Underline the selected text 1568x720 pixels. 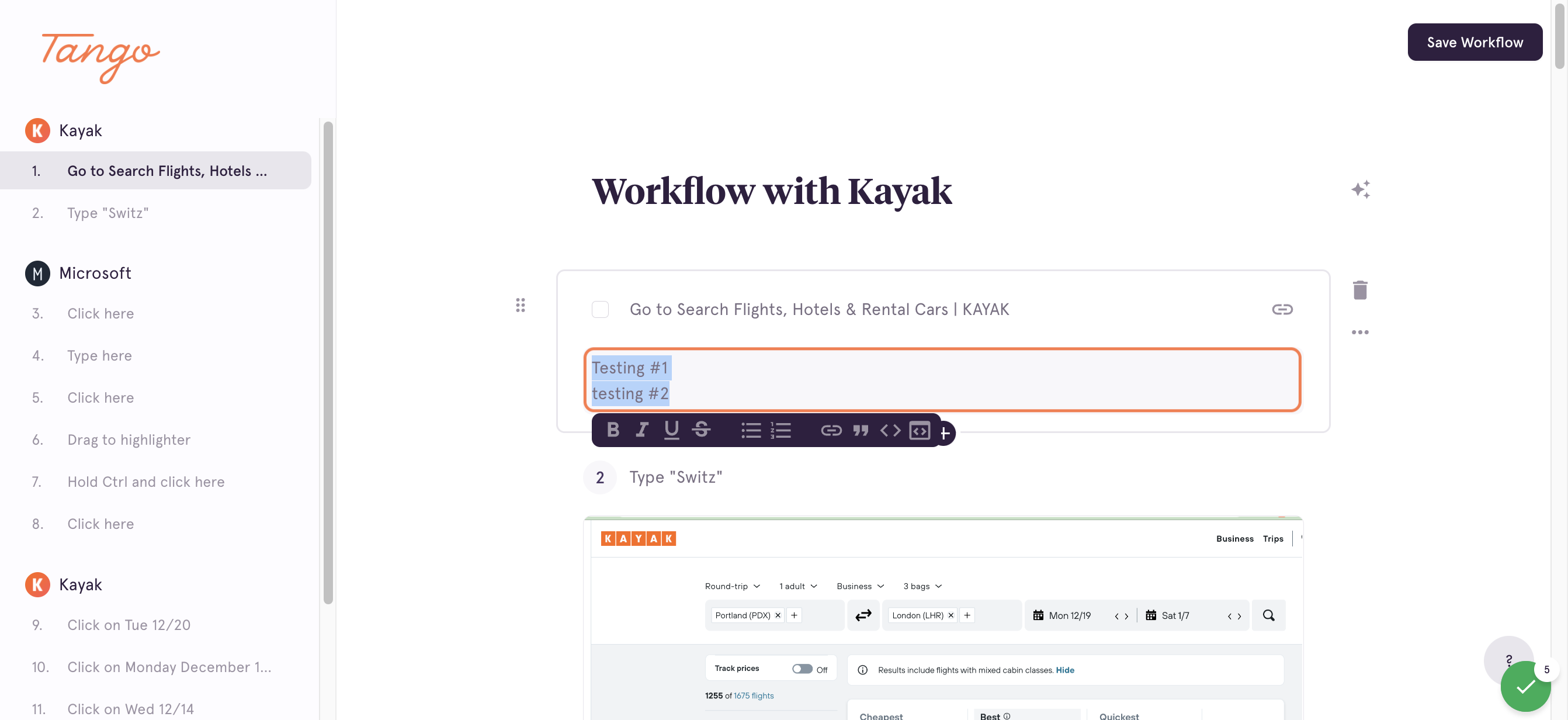[671, 430]
